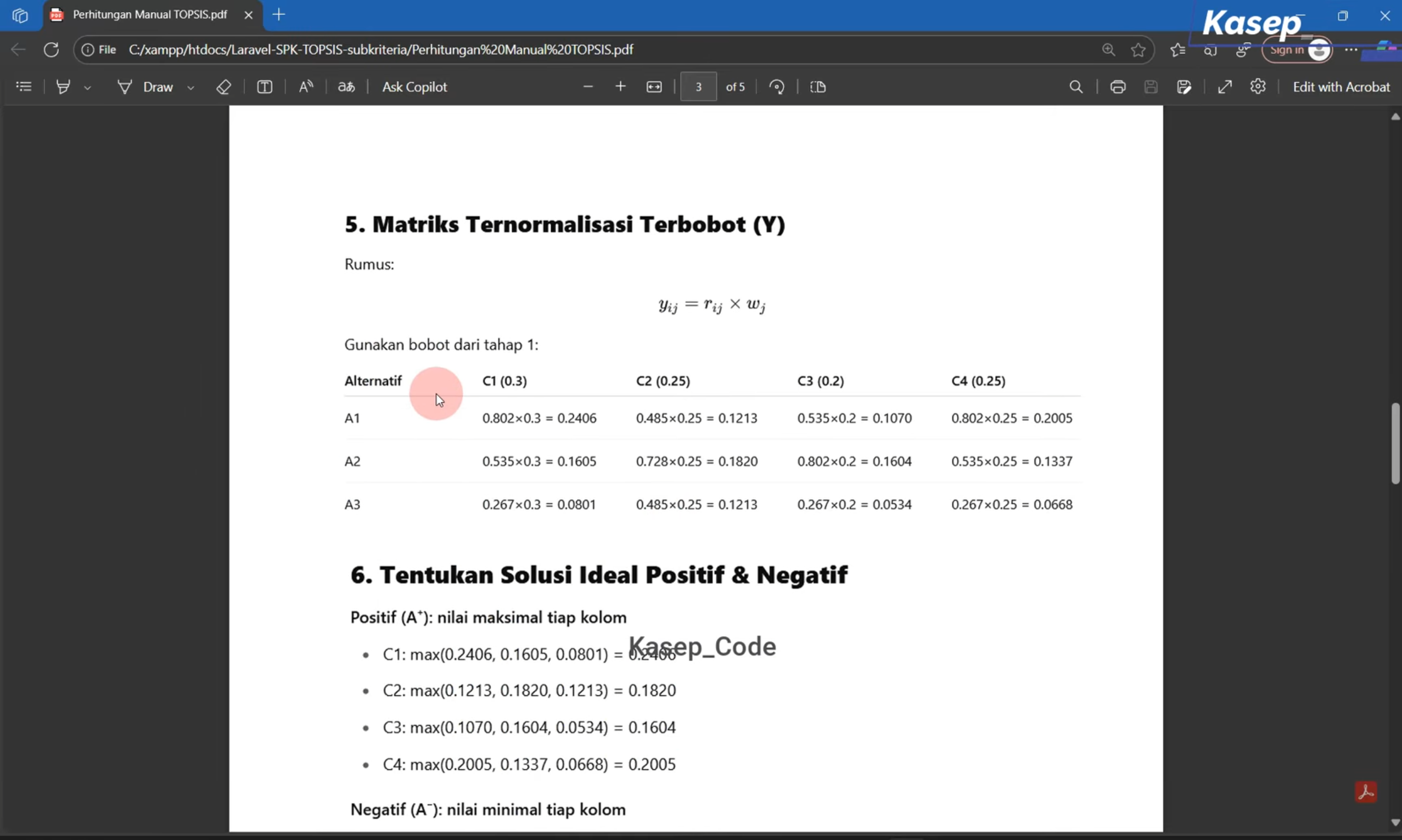This screenshot has width=1402, height=840.
Task: Open Find in PDF search
Action: [x=1076, y=87]
